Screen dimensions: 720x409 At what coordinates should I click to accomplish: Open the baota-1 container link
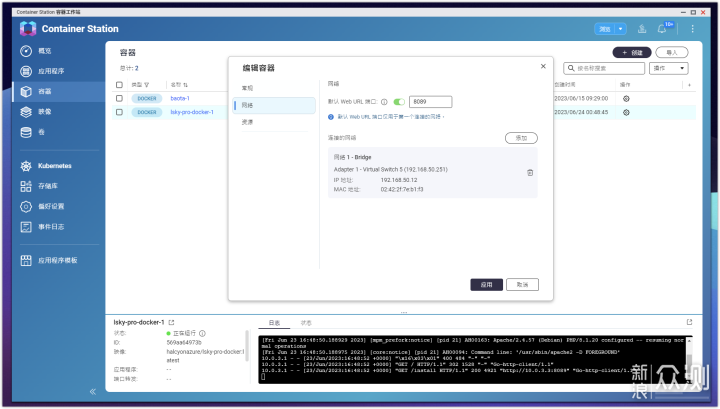point(180,99)
